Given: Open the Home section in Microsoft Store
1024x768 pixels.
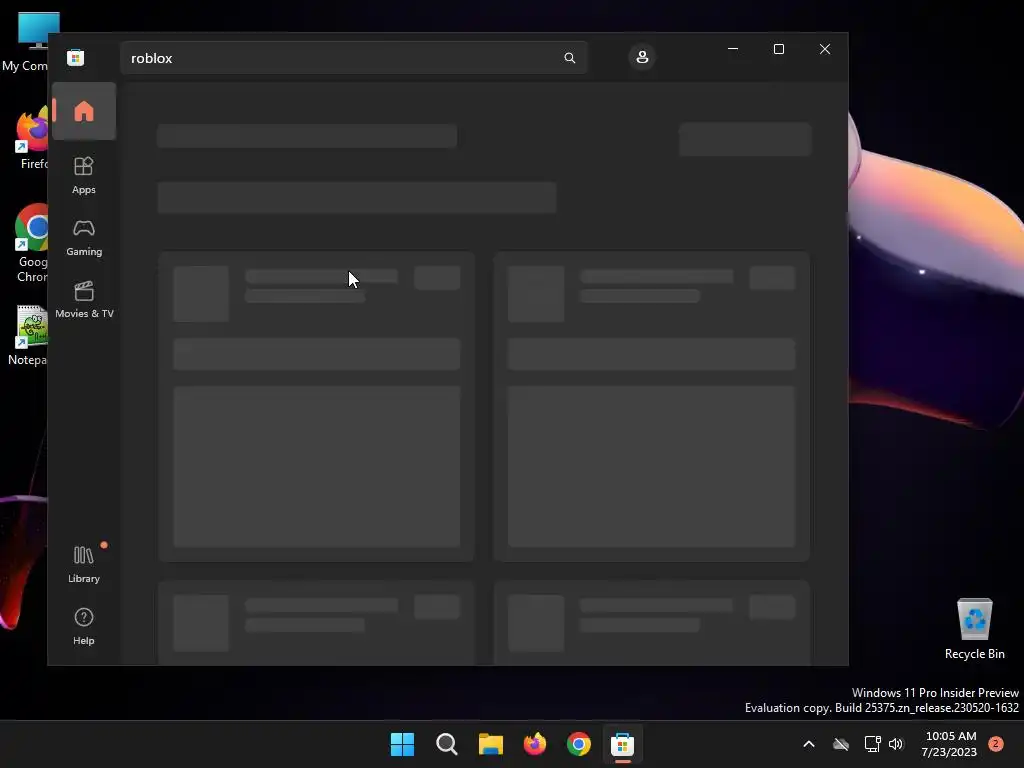Looking at the screenshot, I should coord(84,111).
